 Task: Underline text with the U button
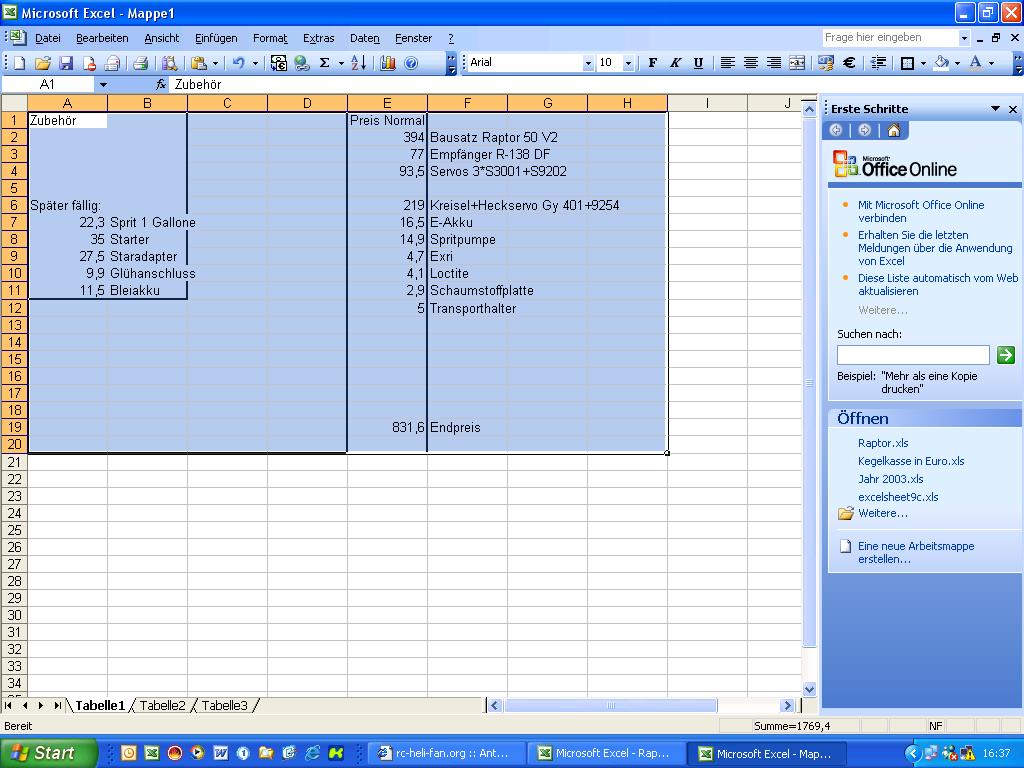click(698, 63)
